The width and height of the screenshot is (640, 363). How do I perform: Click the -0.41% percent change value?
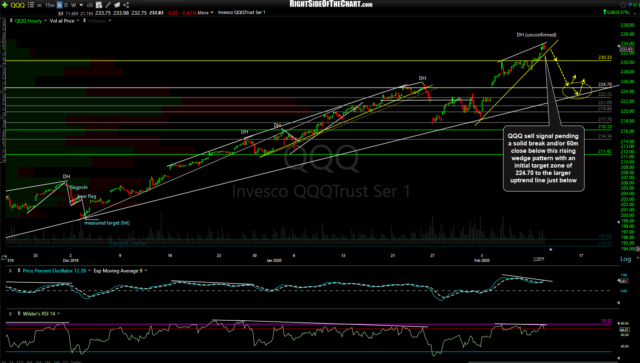tap(189, 13)
